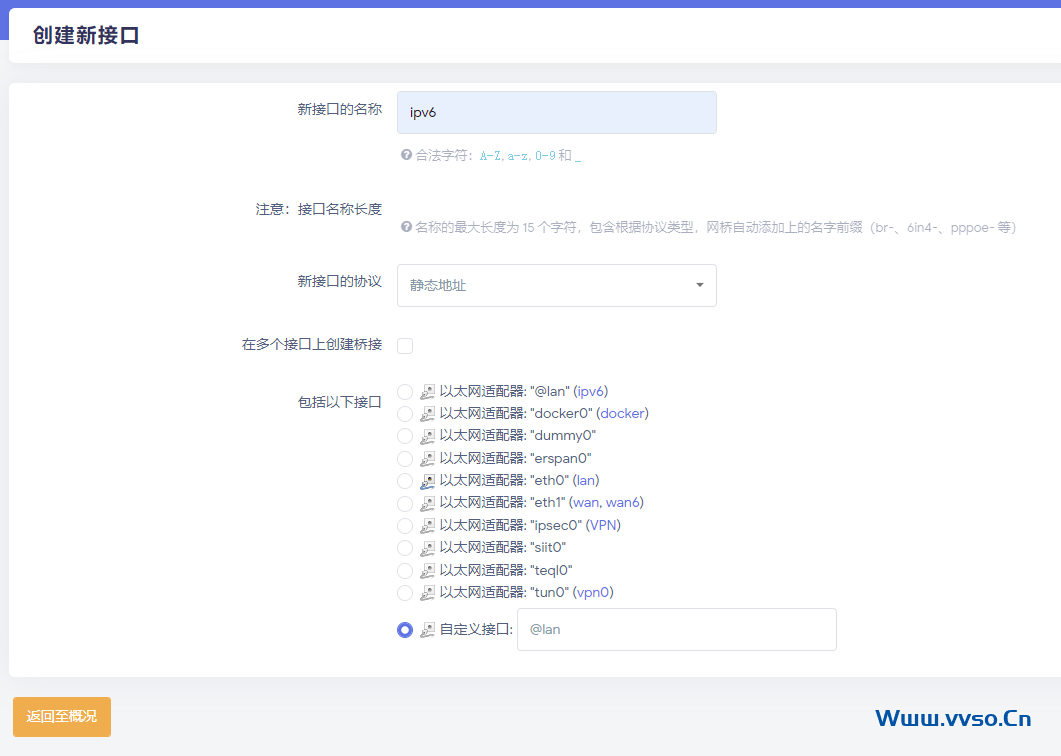Click the "wan6" link next to eth1

(x=625, y=503)
